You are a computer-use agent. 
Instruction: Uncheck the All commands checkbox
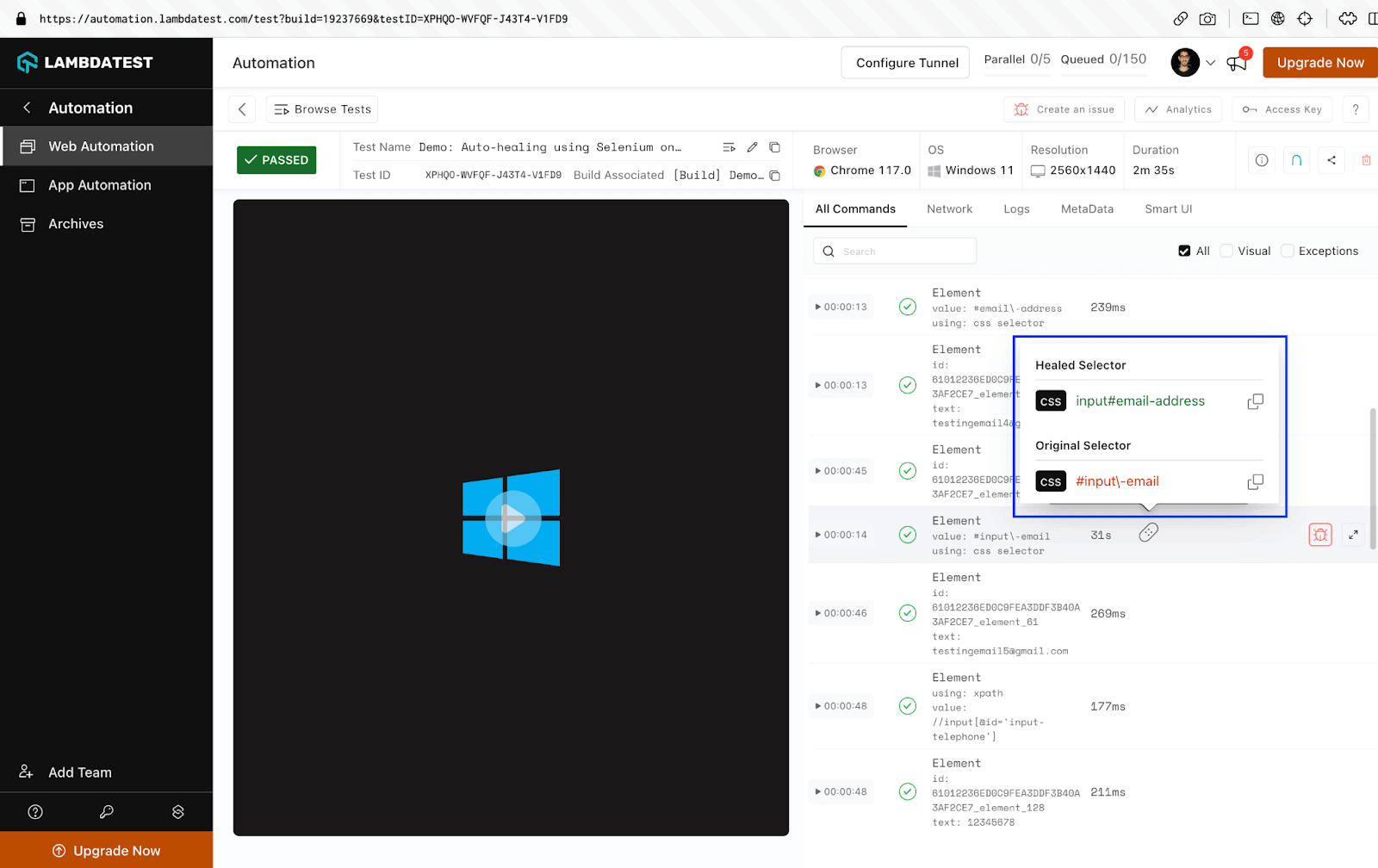point(1184,251)
